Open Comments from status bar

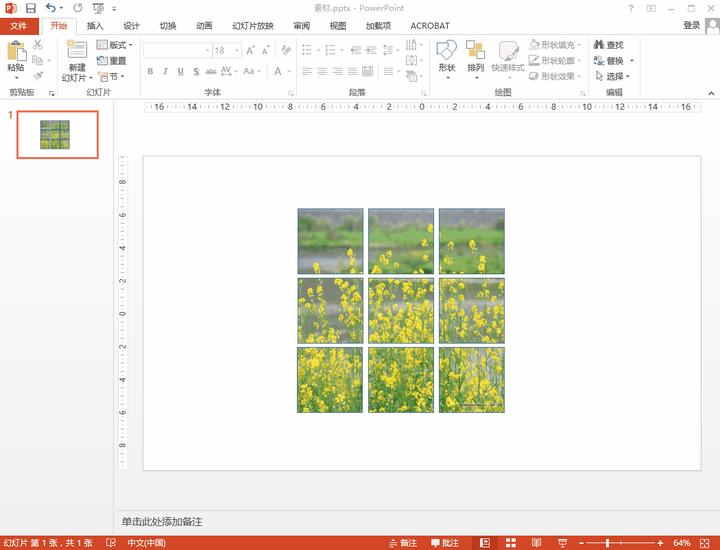444,543
